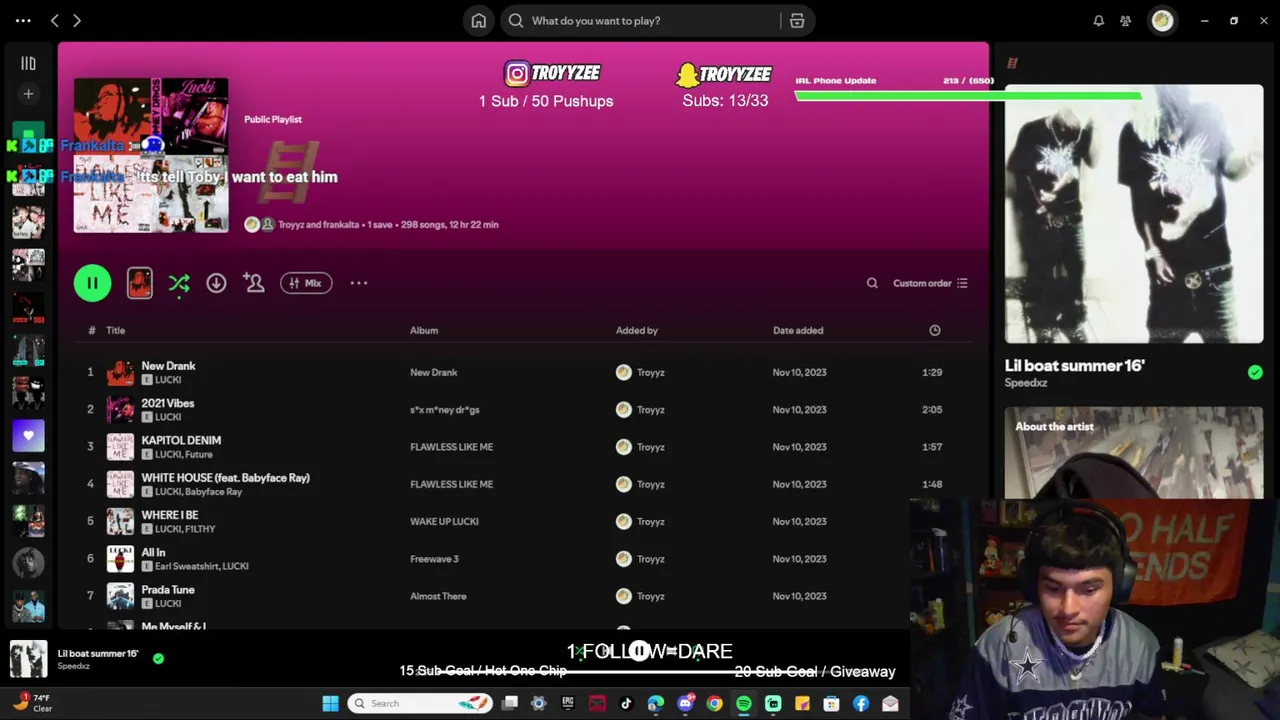The width and height of the screenshot is (1280, 720).
Task: Click the WAKE UP LUCKI album text
Action: [x=444, y=521]
